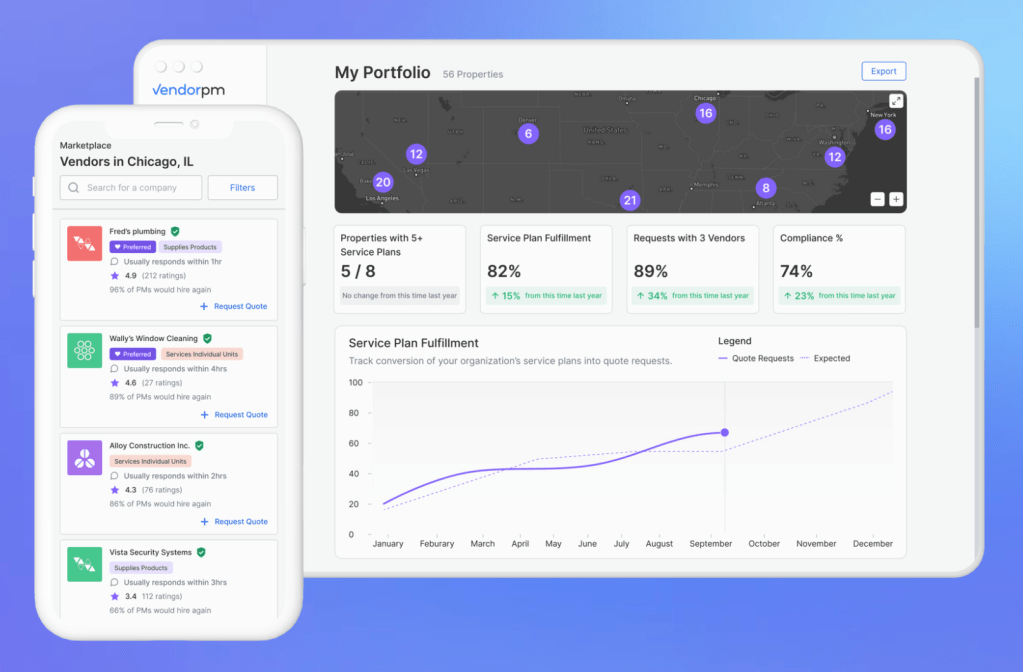
Task: Expand the map to fullscreen
Action: click(x=896, y=101)
